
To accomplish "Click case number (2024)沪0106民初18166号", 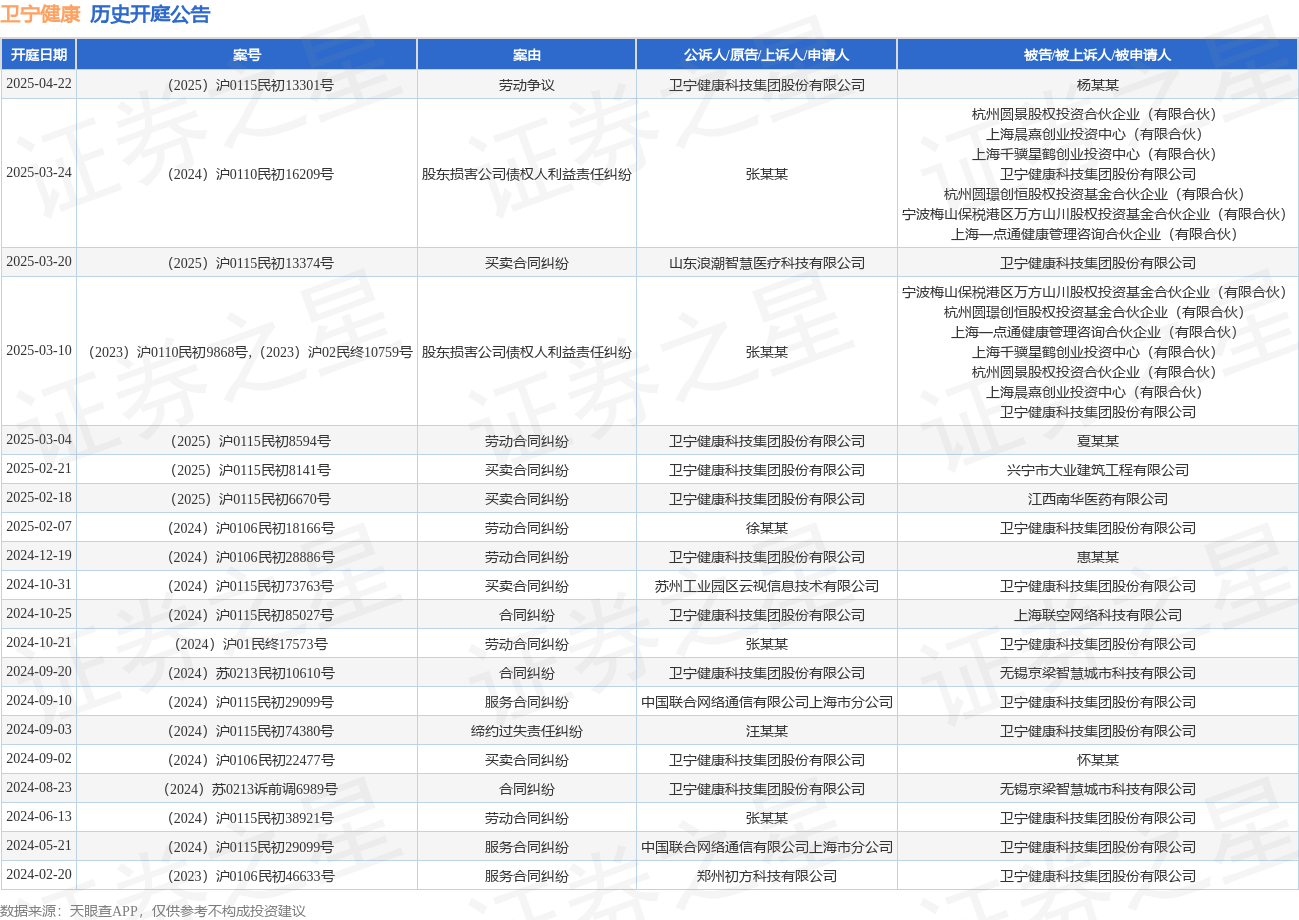I will coord(247,528).
